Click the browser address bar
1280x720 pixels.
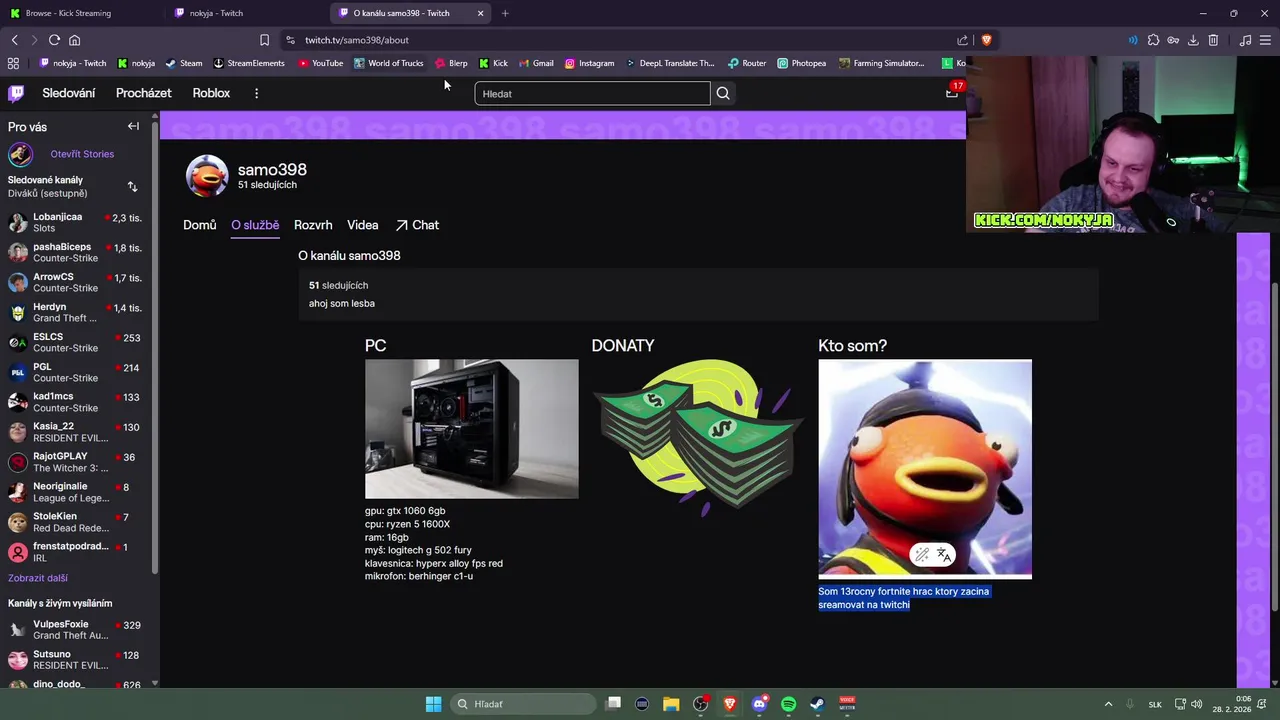tap(620, 40)
